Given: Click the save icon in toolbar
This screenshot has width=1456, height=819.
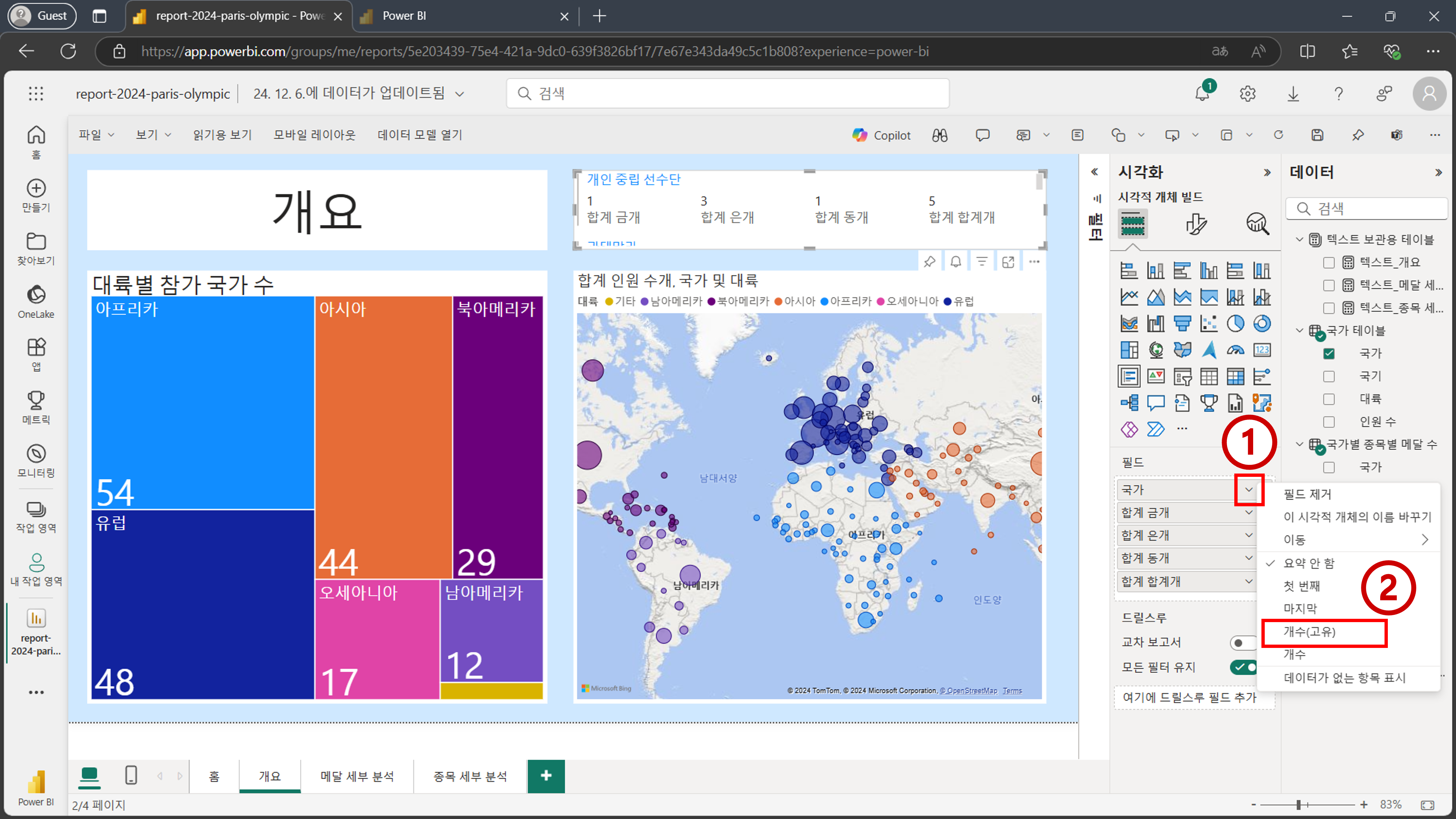Looking at the screenshot, I should point(1317,135).
